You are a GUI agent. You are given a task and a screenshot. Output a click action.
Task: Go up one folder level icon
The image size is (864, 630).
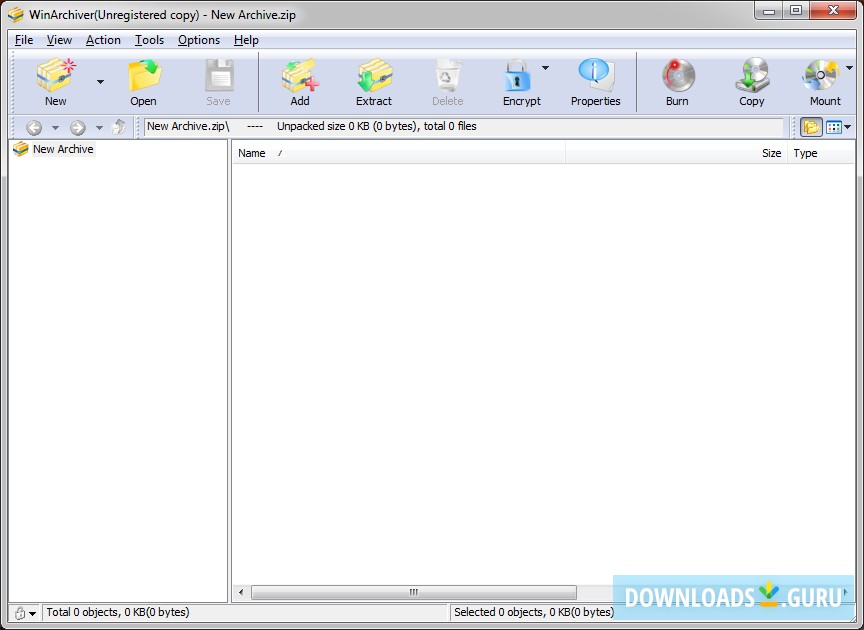(118, 127)
